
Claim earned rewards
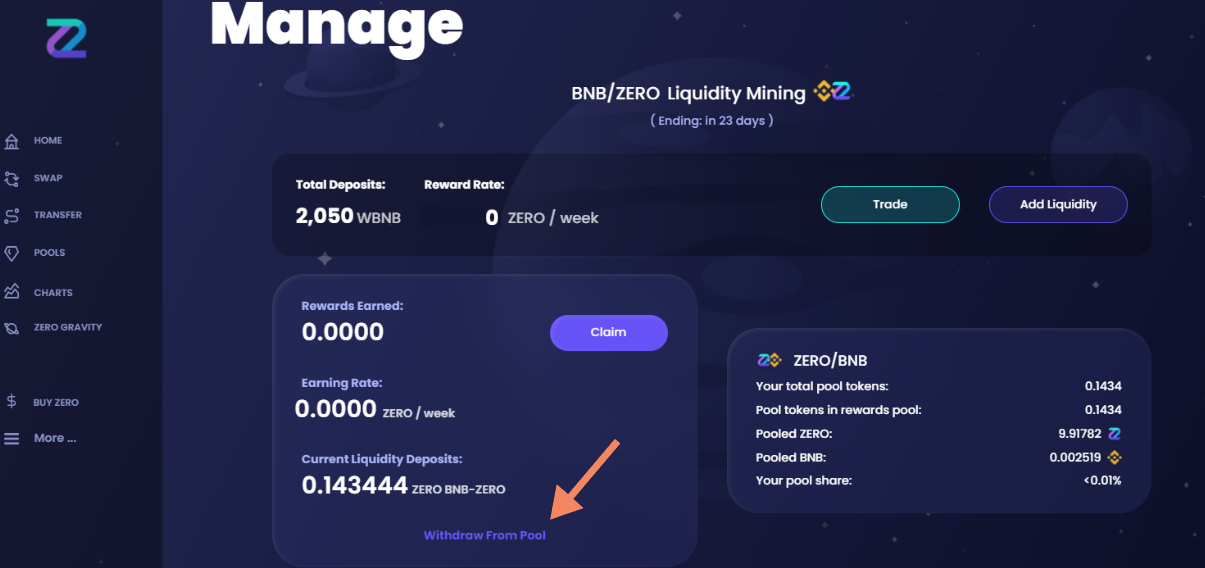(608, 333)
